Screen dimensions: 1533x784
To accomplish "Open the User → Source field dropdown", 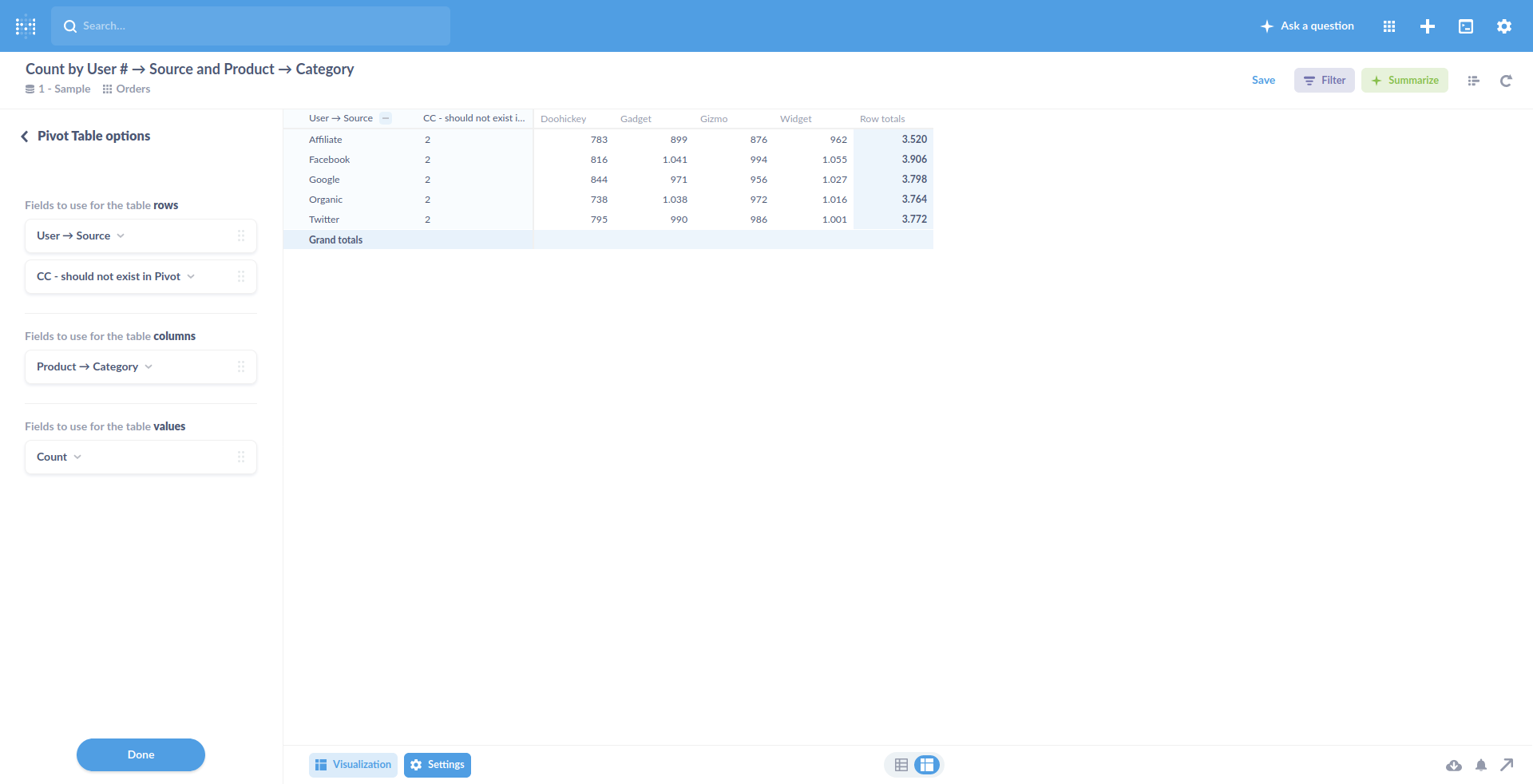I will (121, 236).
